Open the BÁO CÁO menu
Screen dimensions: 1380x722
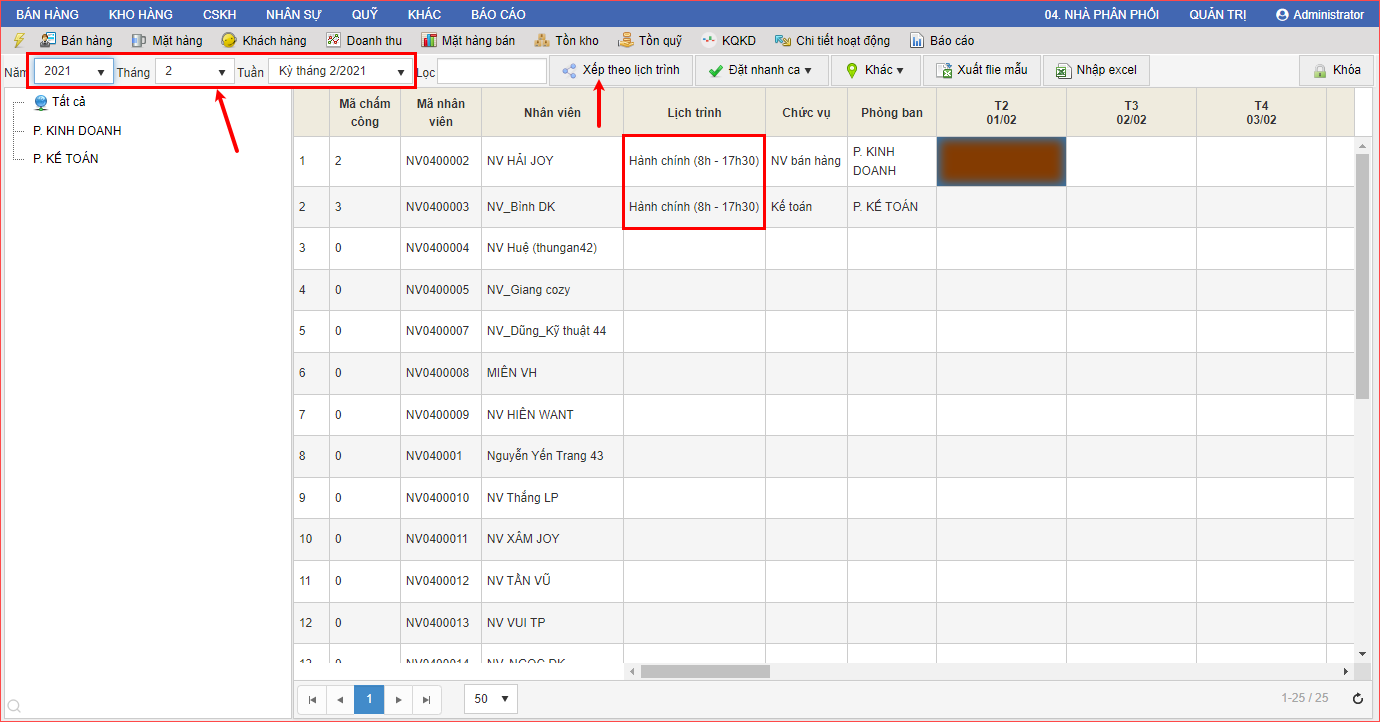click(498, 14)
